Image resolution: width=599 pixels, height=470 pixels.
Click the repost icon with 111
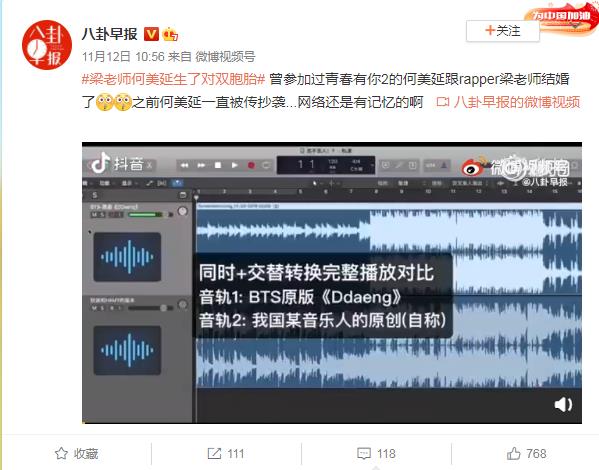214,454
